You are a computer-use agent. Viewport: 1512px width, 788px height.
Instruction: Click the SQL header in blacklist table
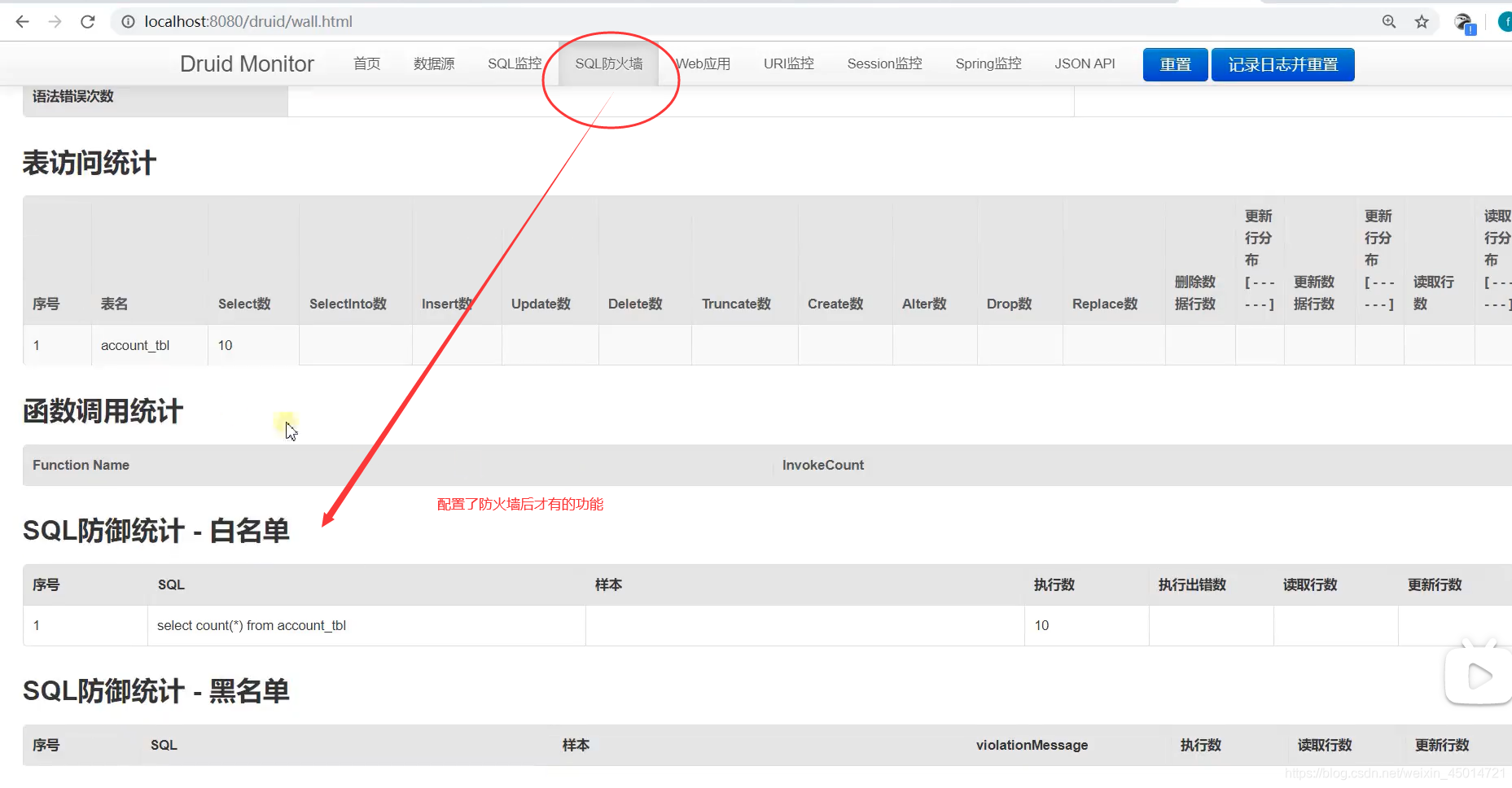click(164, 745)
